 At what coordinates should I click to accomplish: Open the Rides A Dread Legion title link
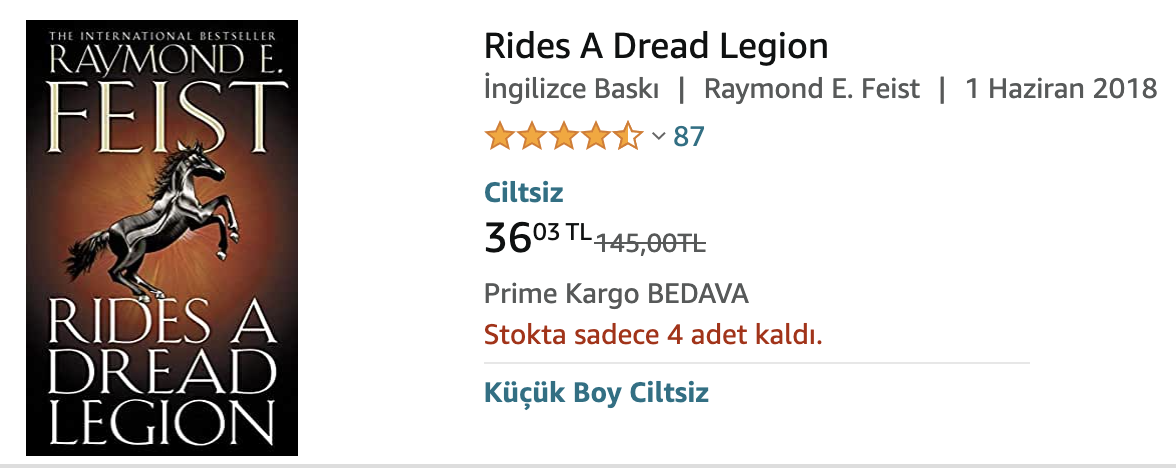pyautogui.click(x=656, y=46)
